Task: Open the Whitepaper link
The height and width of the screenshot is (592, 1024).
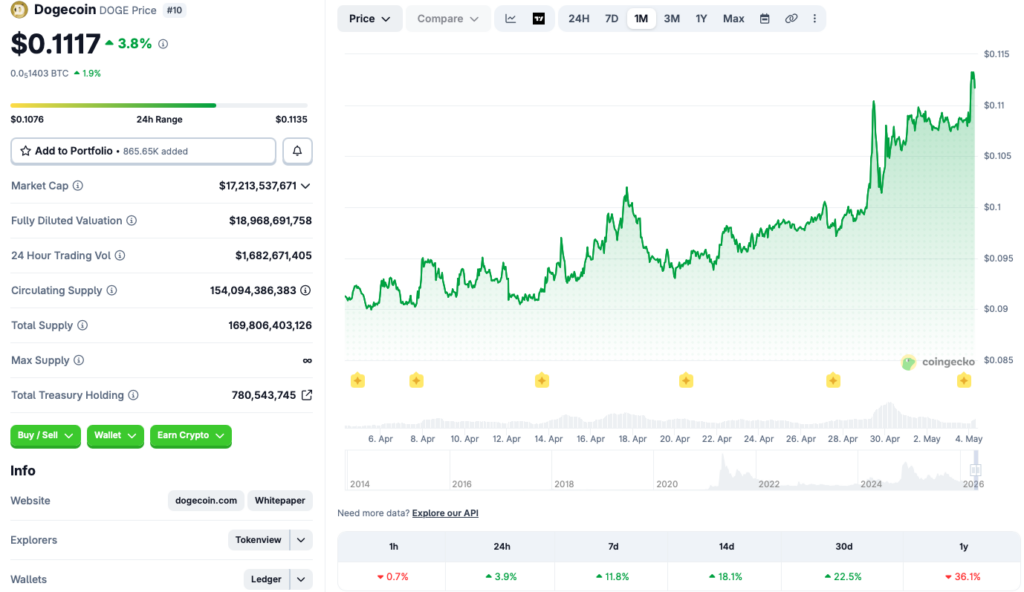Action: click(280, 501)
